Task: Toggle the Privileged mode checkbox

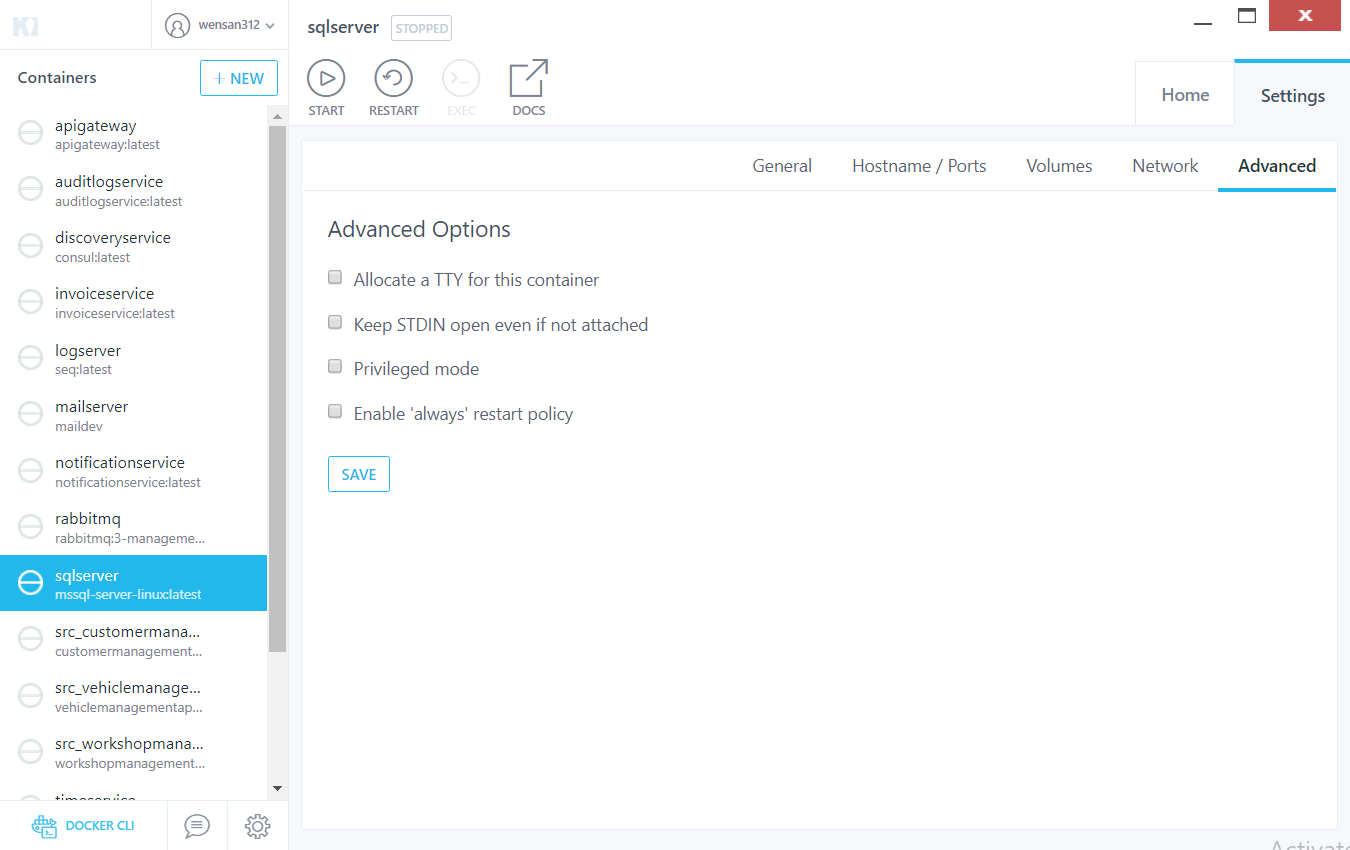Action: [x=335, y=367]
